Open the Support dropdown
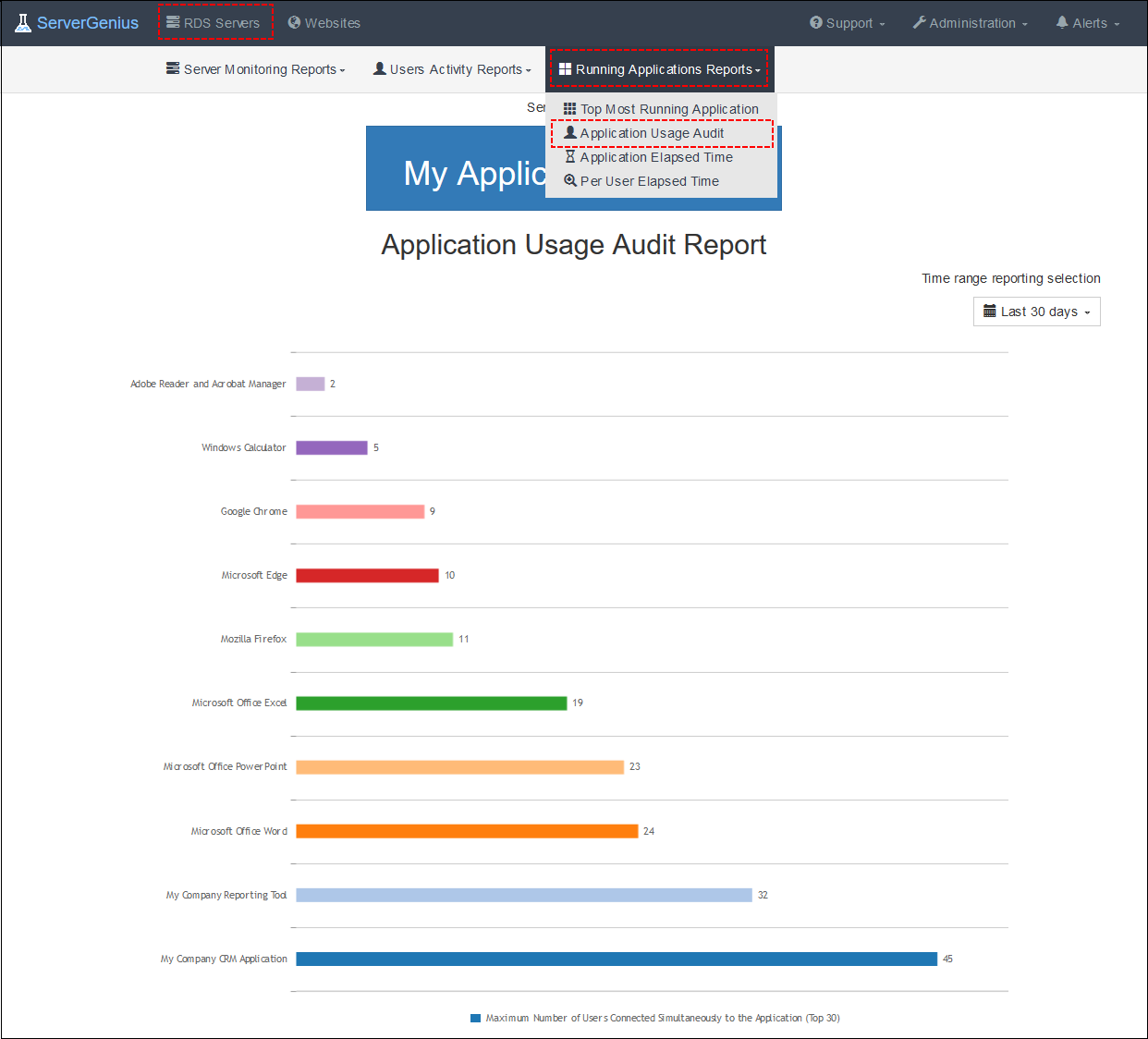 coord(846,22)
